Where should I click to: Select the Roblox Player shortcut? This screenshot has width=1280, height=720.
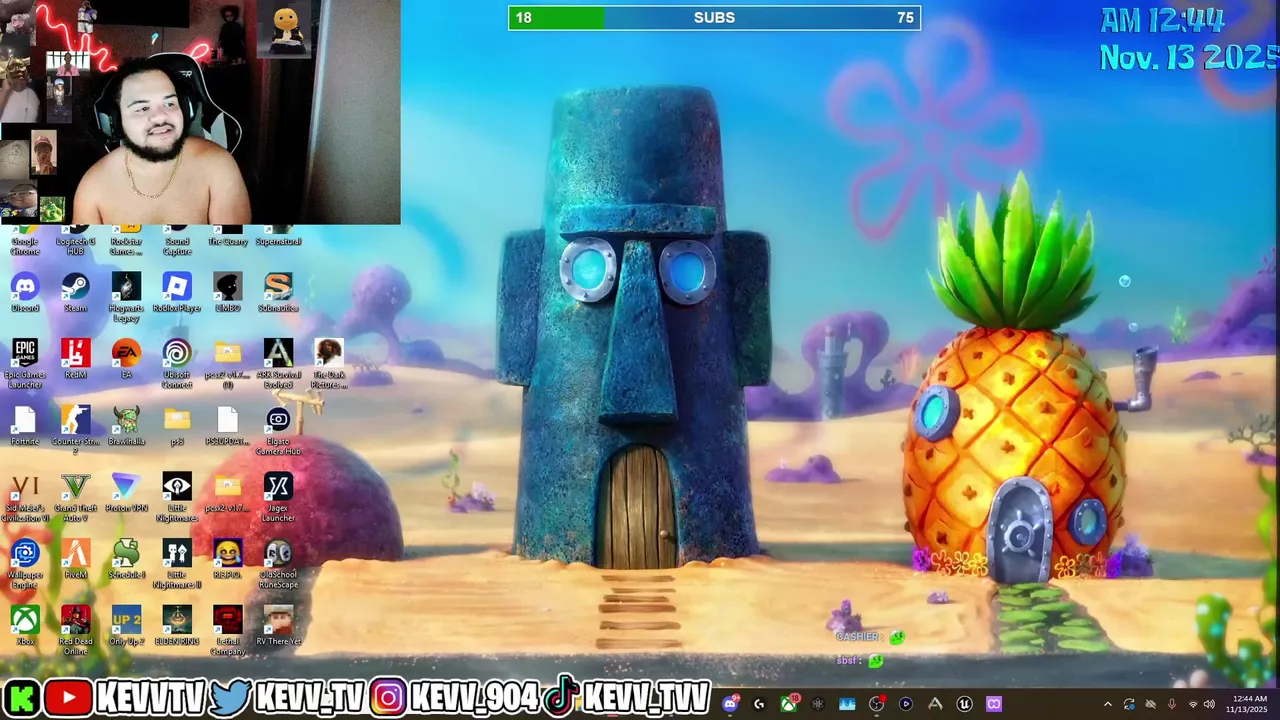(x=177, y=292)
